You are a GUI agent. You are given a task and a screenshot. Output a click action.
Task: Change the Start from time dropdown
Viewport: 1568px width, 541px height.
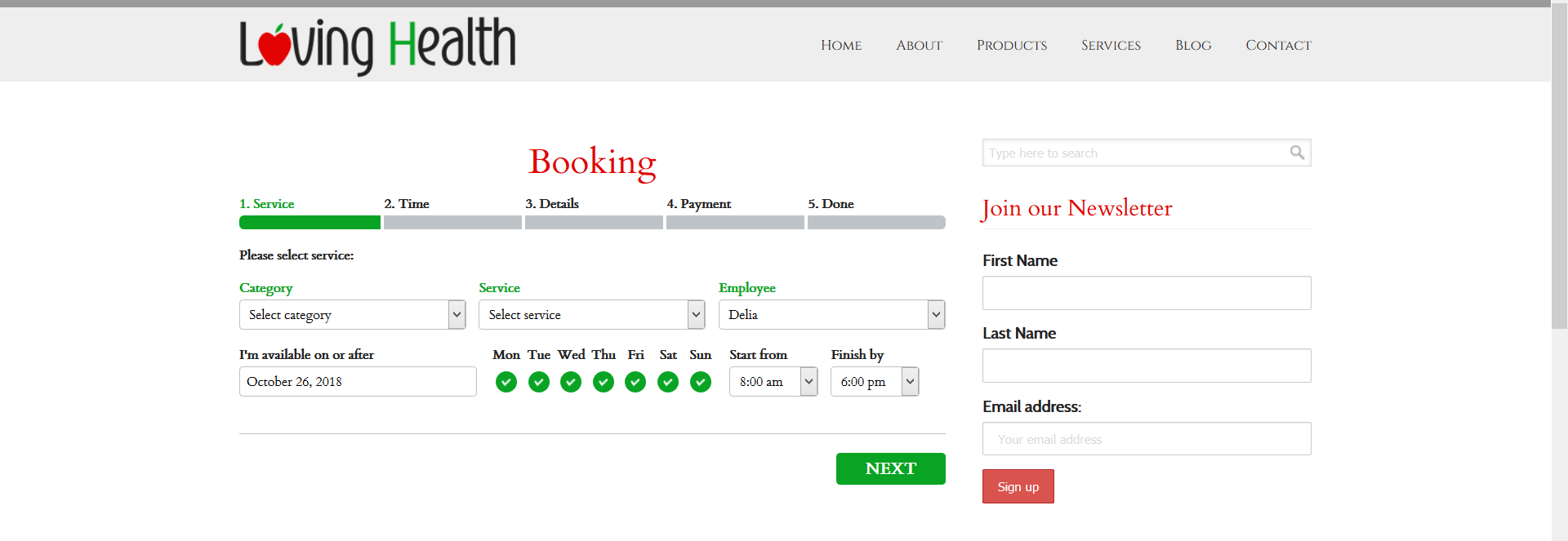773,382
